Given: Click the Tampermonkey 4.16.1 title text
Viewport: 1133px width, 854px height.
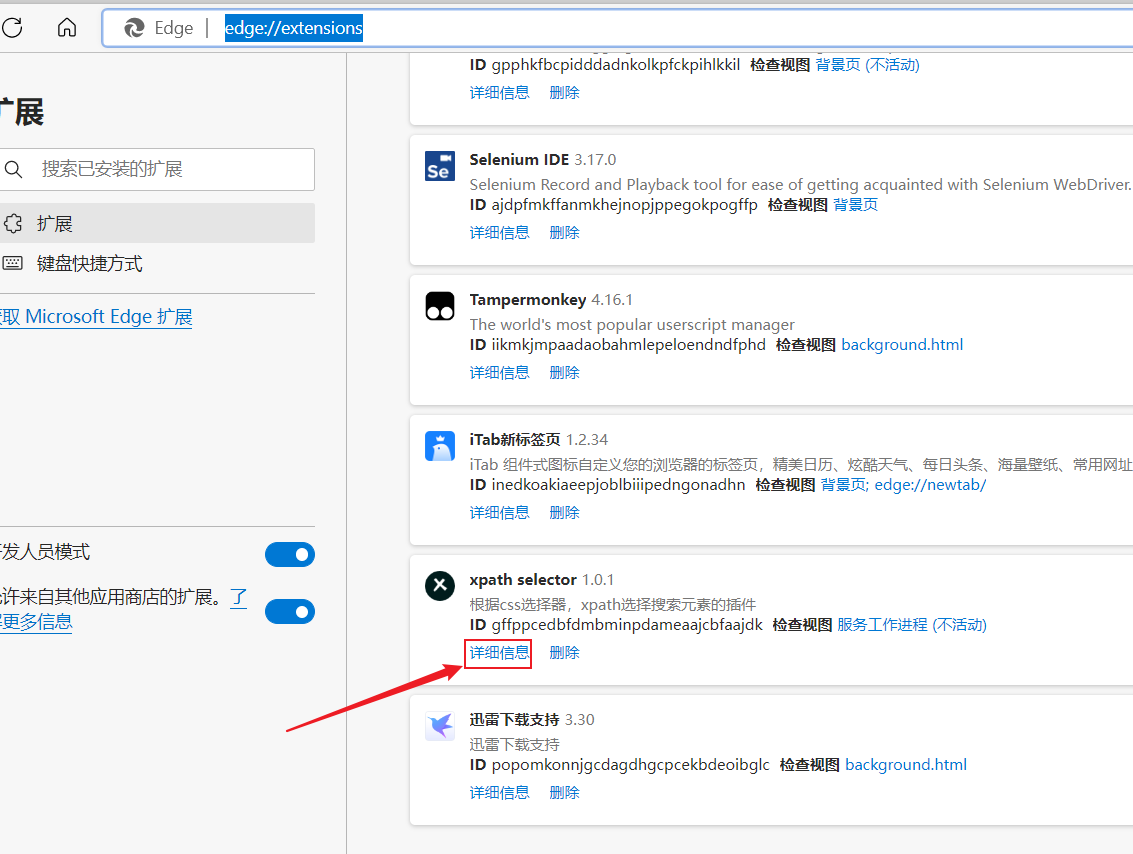Looking at the screenshot, I should pyautogui.click(x=551, y=300).
